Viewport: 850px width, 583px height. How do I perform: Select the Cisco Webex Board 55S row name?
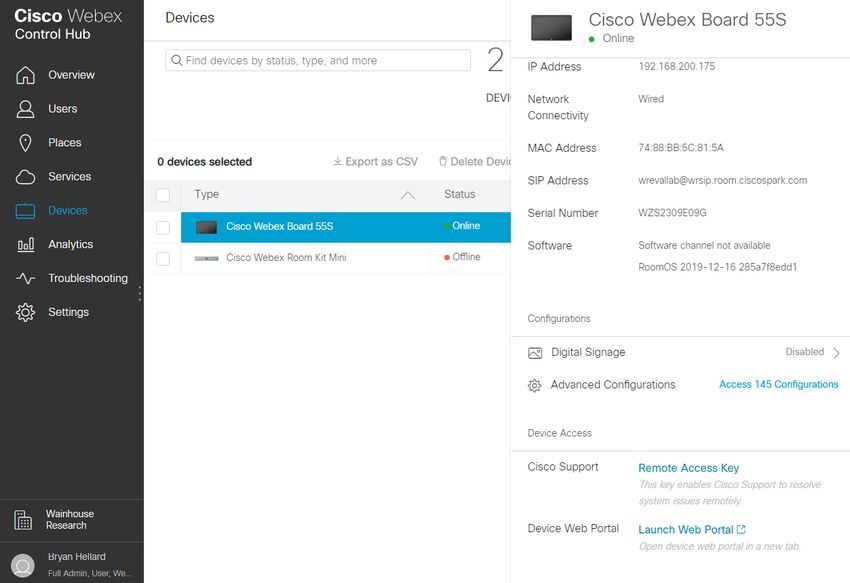[x=280, y=227]
